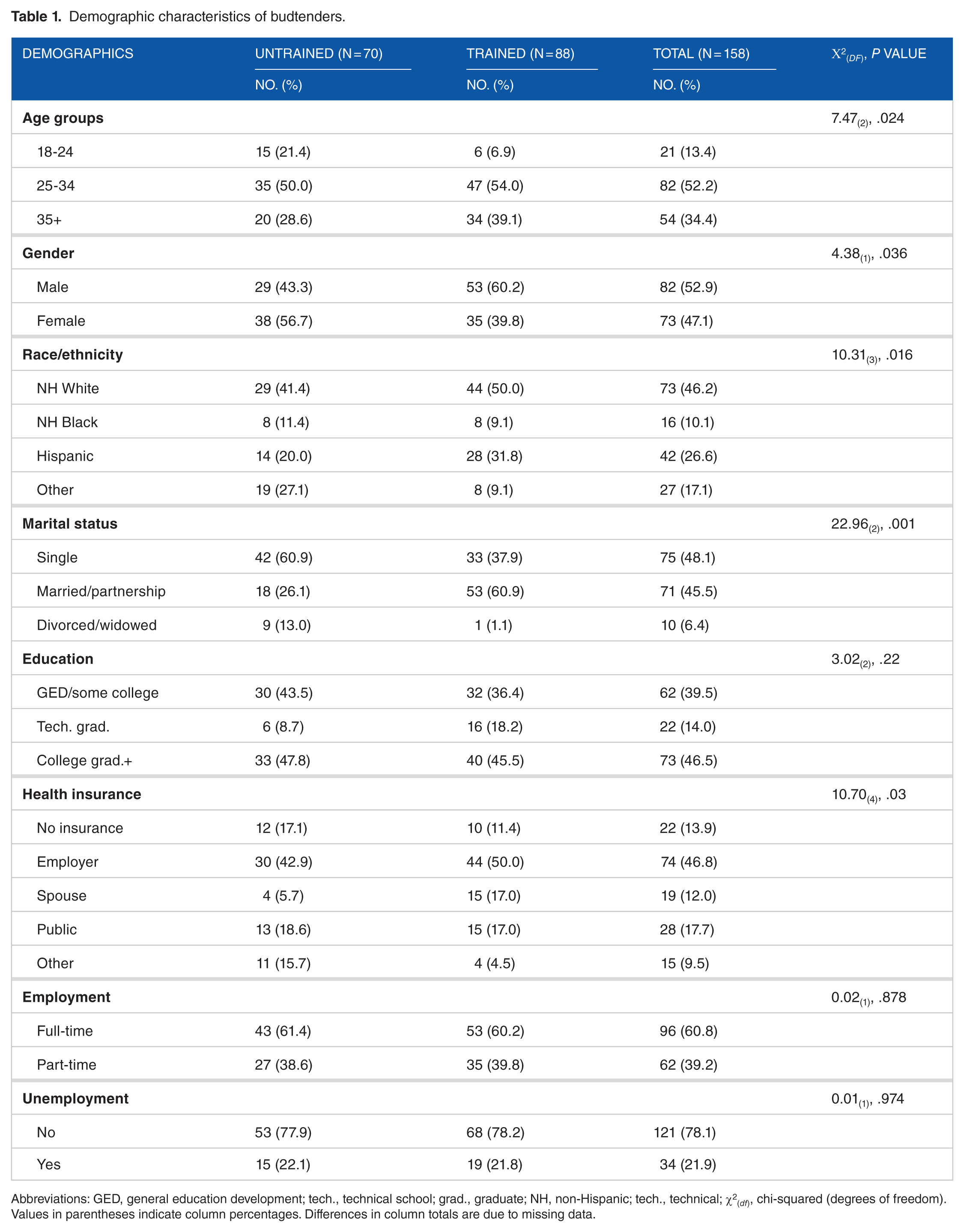Select the UNTRAINED (N=70) column header
Viewport: 964px width, 1232px height.
319,54
